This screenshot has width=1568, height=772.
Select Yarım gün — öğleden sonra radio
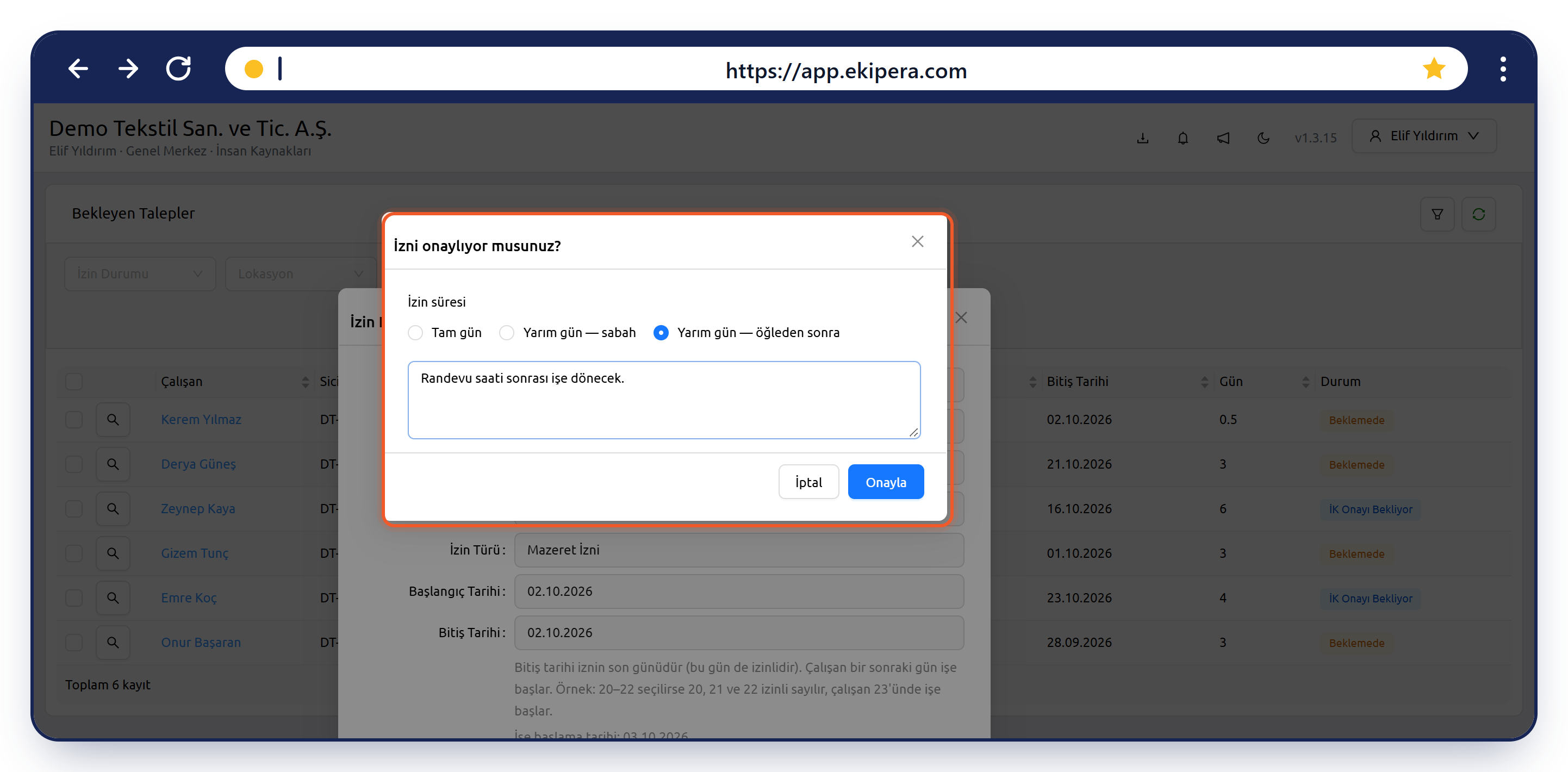(661, 332)
